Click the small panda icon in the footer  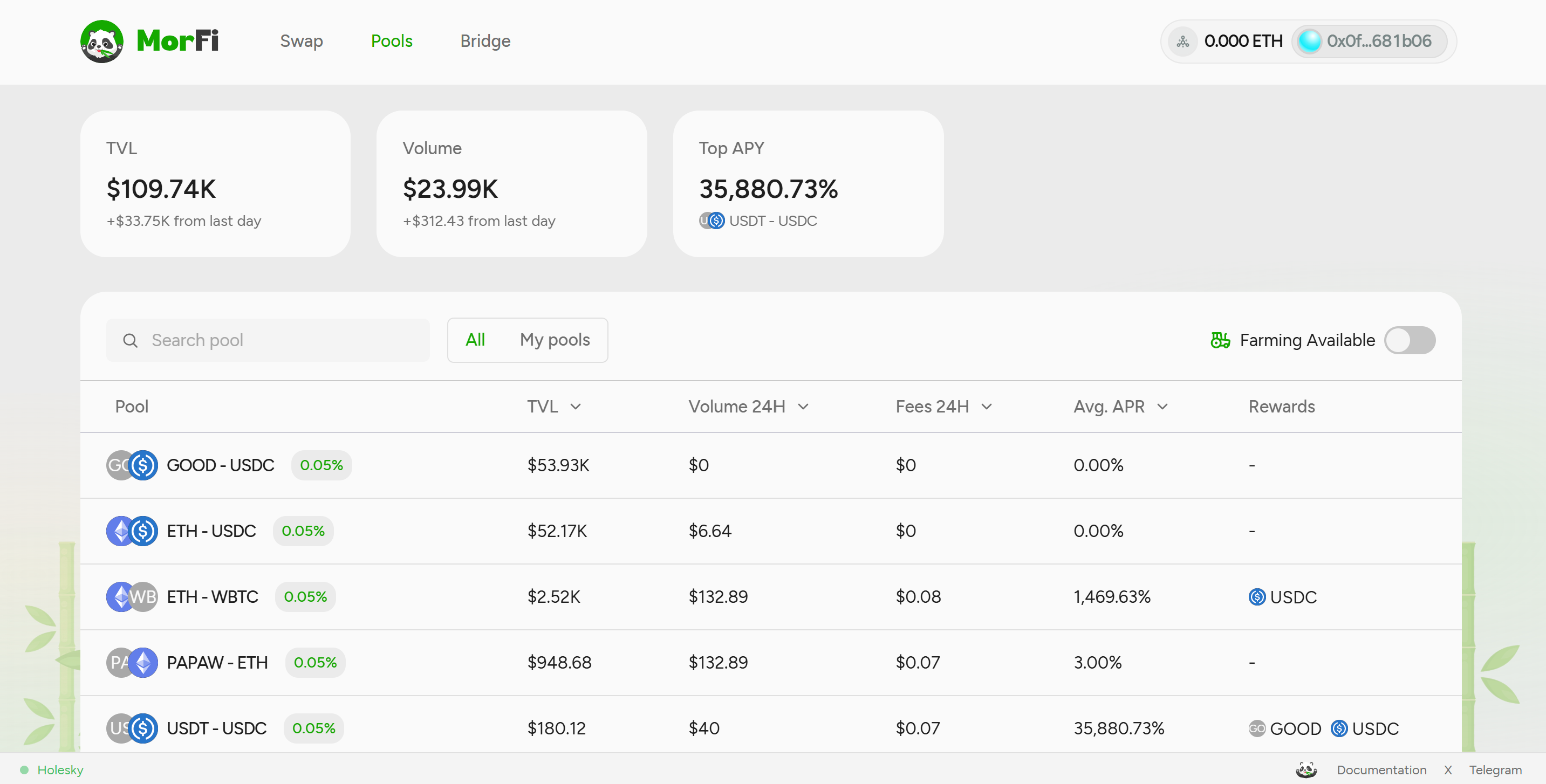pyautogui.click(x=1306, y=769)
